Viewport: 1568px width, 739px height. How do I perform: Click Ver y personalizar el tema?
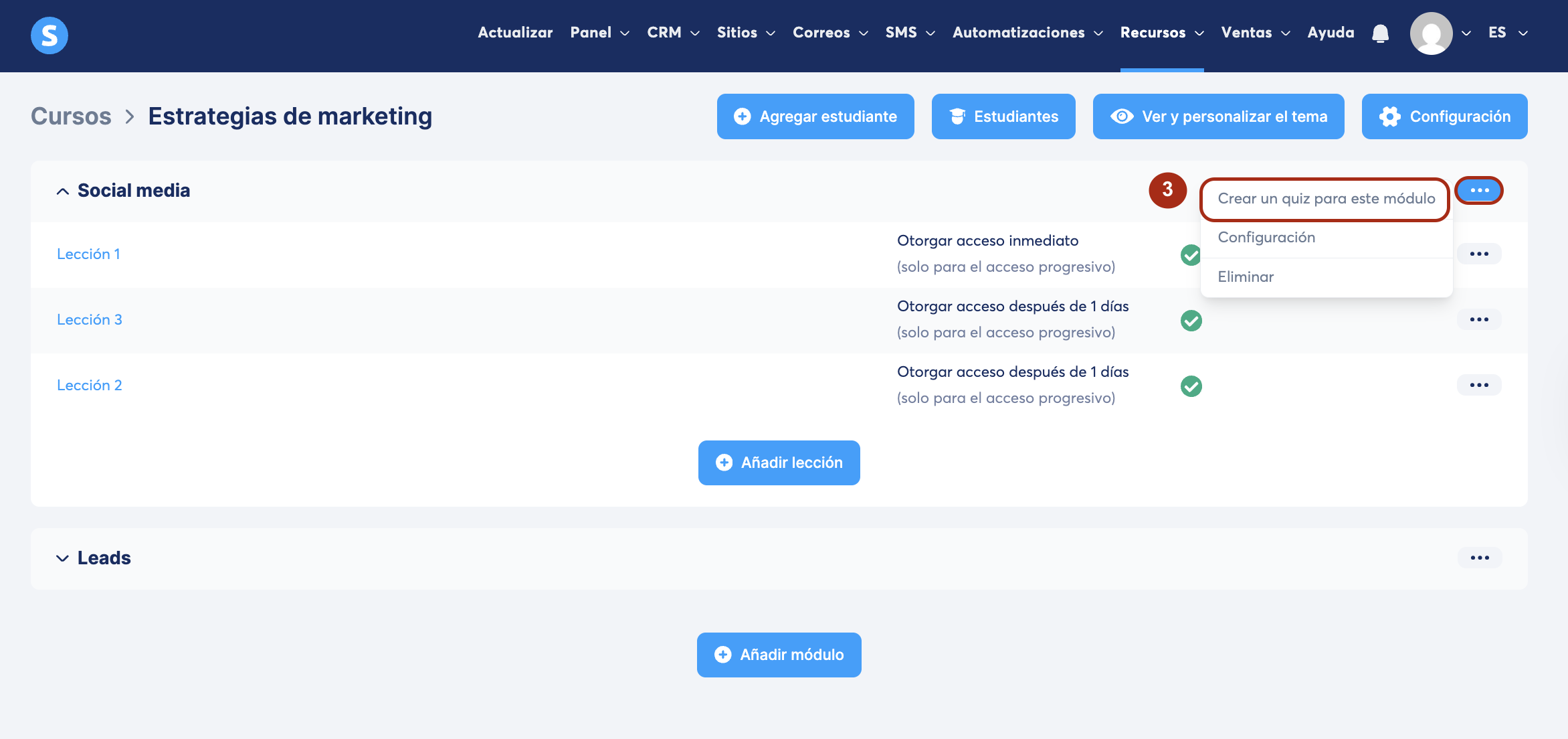pos(1218,116)
